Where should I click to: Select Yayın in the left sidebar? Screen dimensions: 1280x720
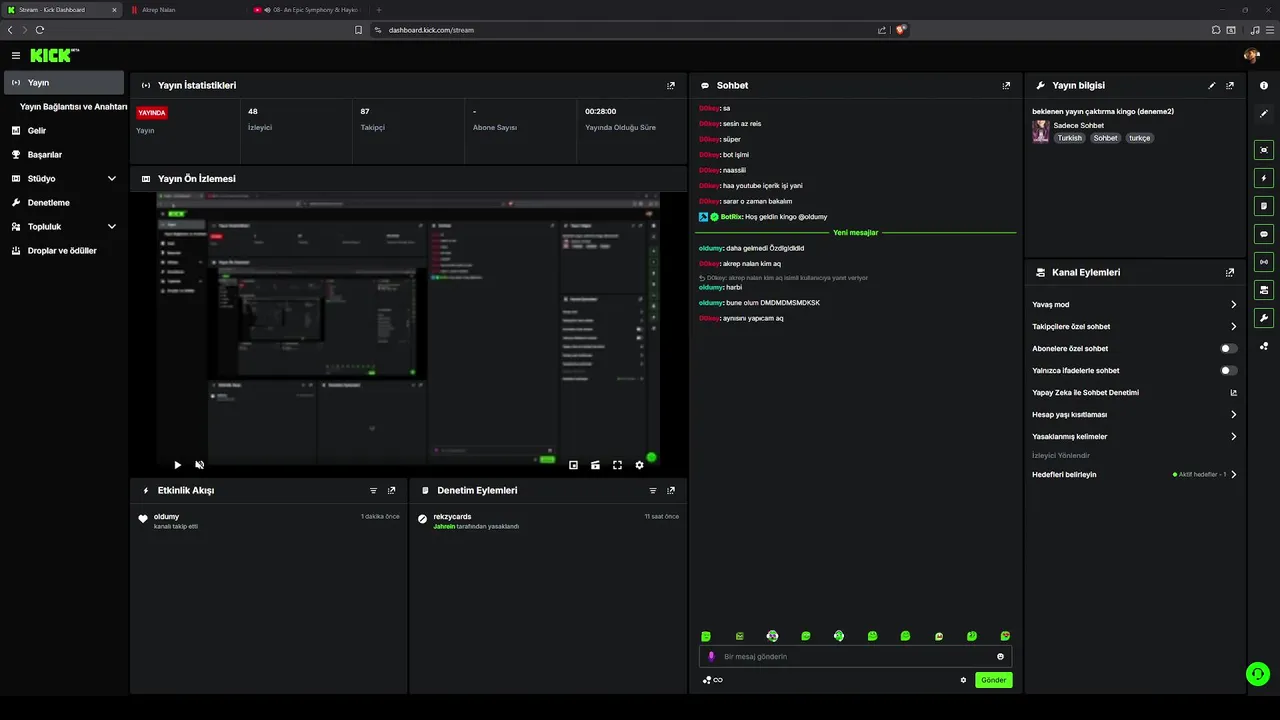64,83
